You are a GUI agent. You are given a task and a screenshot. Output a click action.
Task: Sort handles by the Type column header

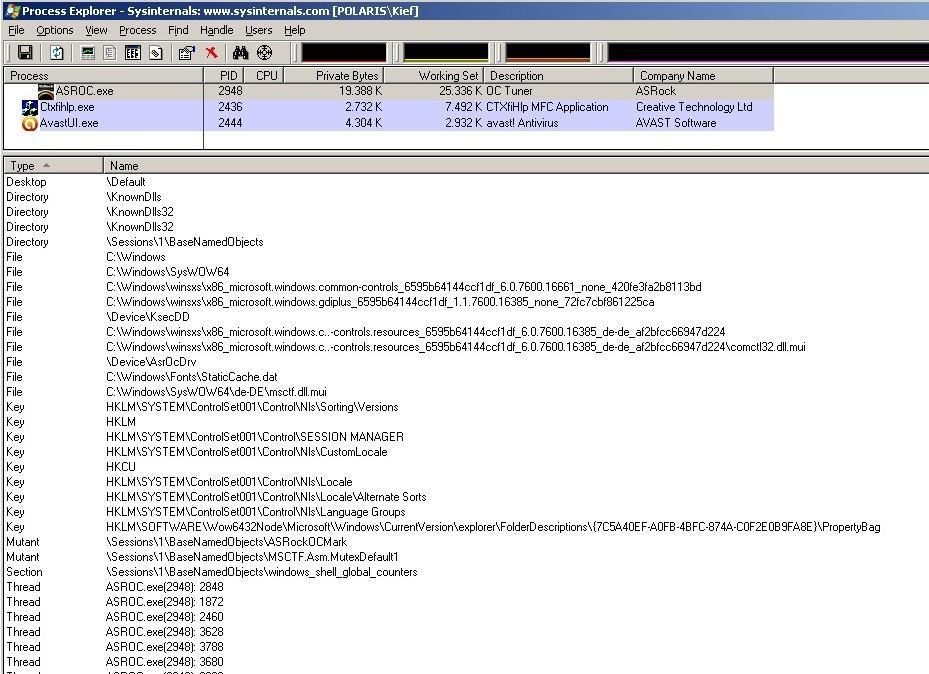click(53, 166)
